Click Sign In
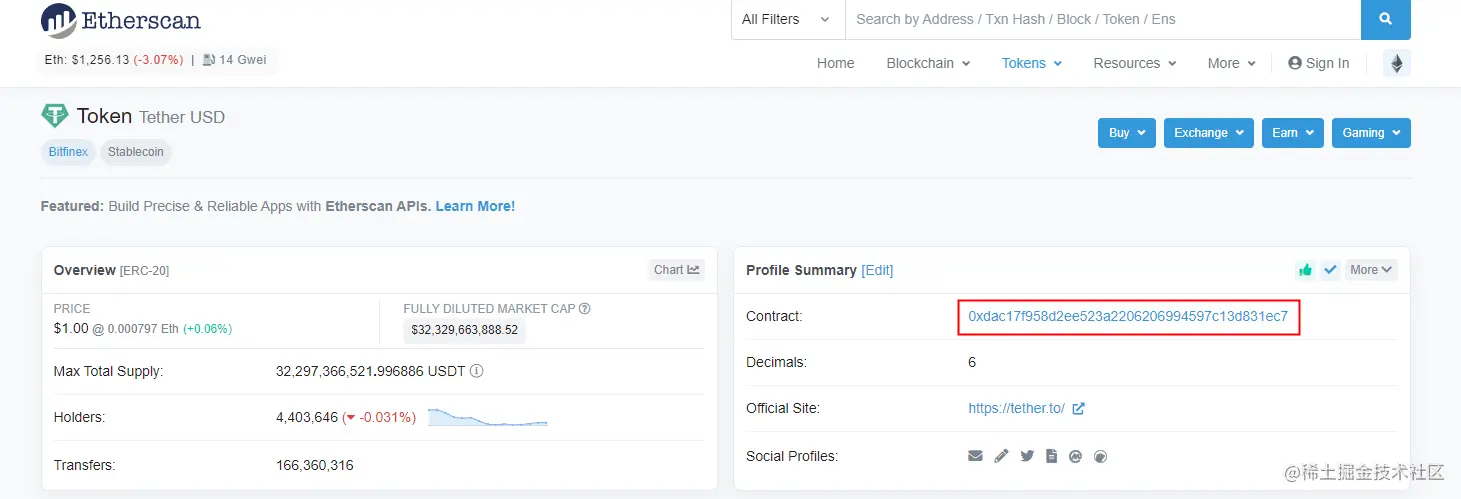The image size is (1461, 499). click(1319, 63)
